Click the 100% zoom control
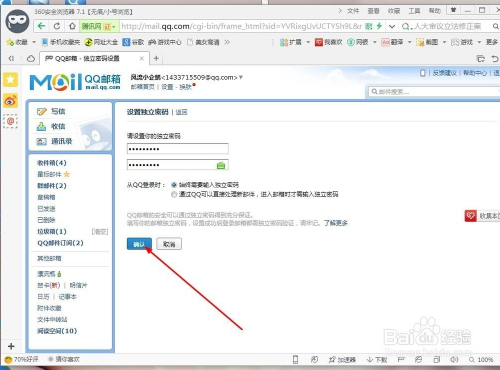The image size is (500, 370). click(481, 360)
